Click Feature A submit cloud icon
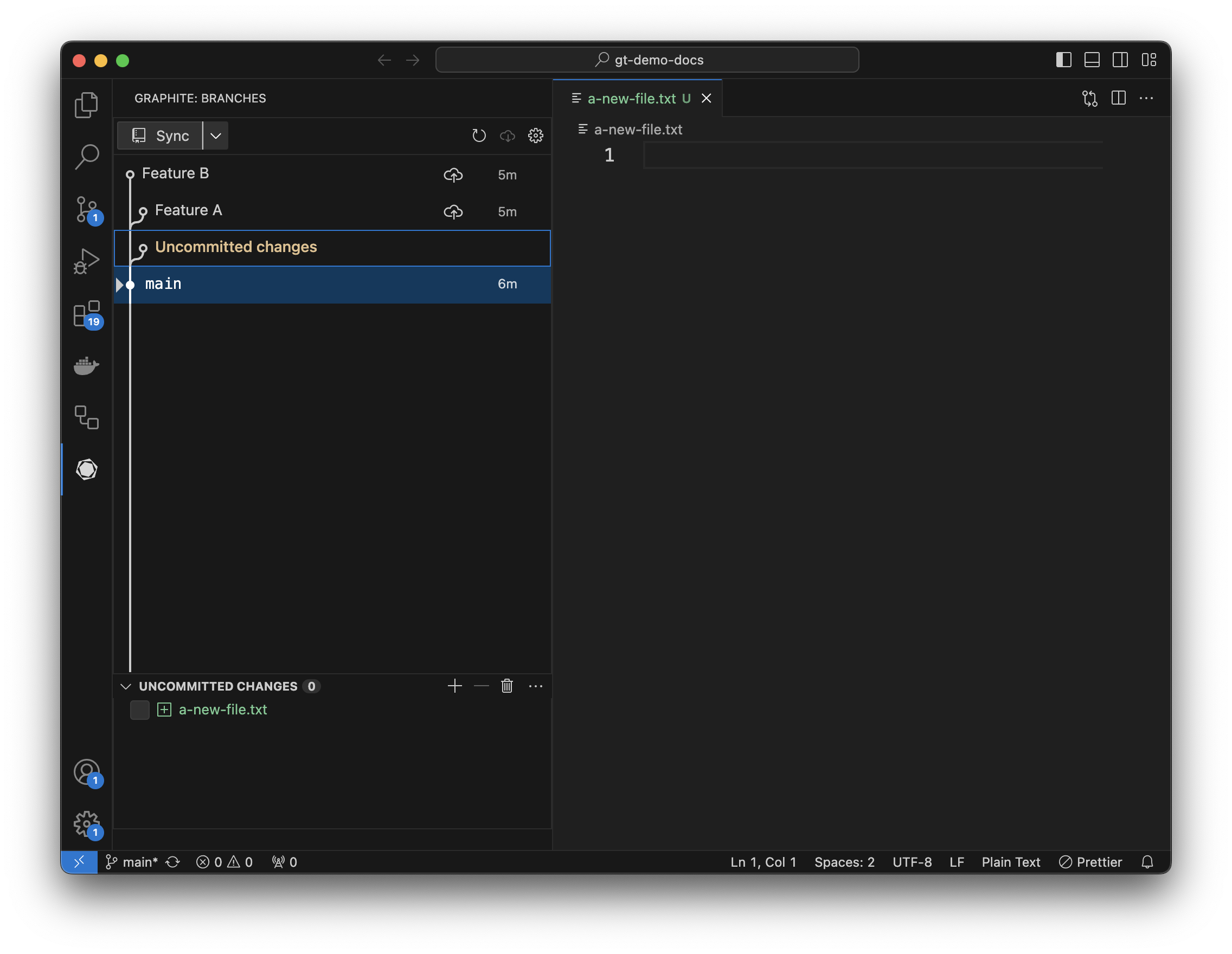This screenshot has height=954, width=1232. (x=453, y=212)
